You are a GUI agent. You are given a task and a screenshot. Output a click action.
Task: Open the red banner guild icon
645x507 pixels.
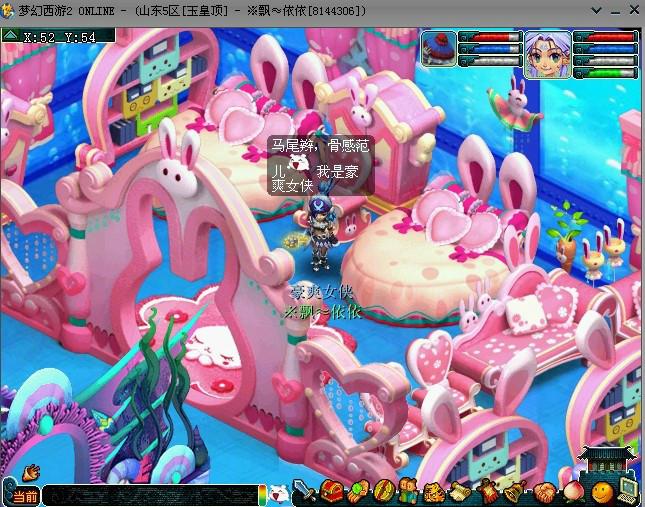488,491
